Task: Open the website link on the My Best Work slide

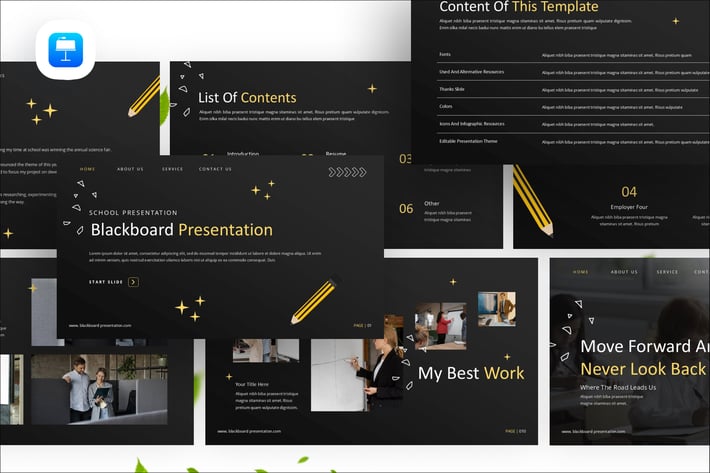Action: pos(249,431)
